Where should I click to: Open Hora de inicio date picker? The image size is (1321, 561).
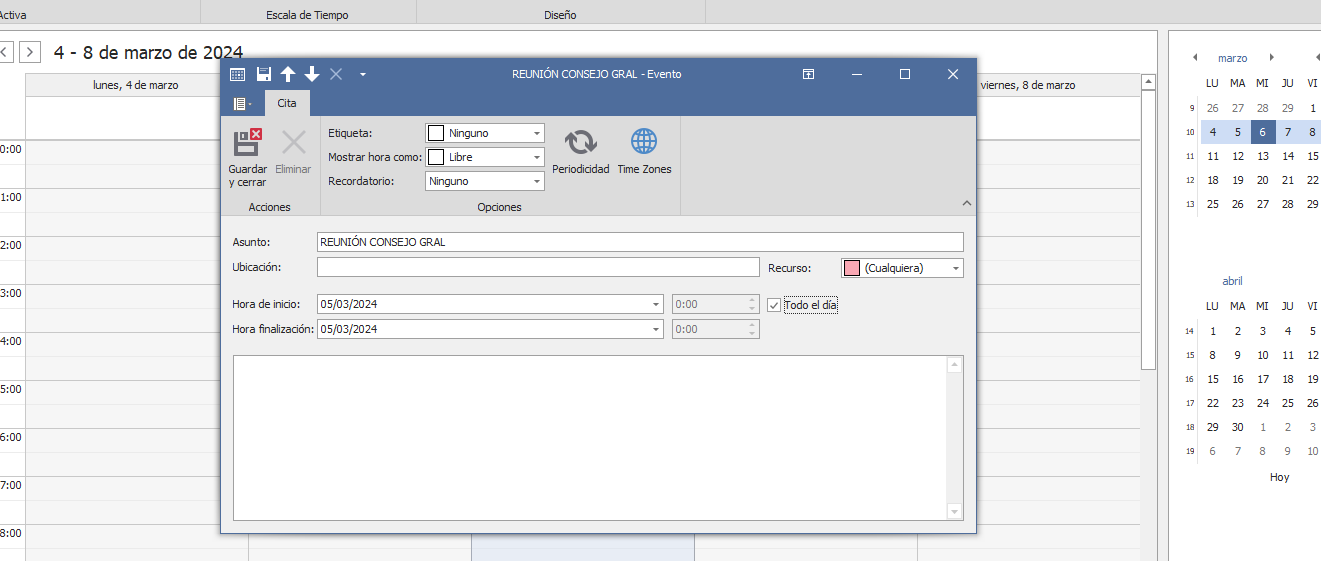pos(656,304)
